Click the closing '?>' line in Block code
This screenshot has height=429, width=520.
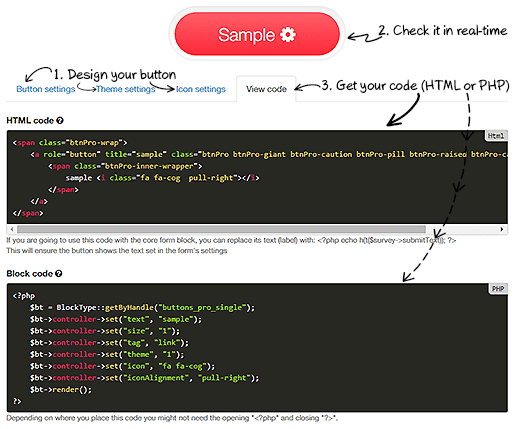click(x=17, y=401)
